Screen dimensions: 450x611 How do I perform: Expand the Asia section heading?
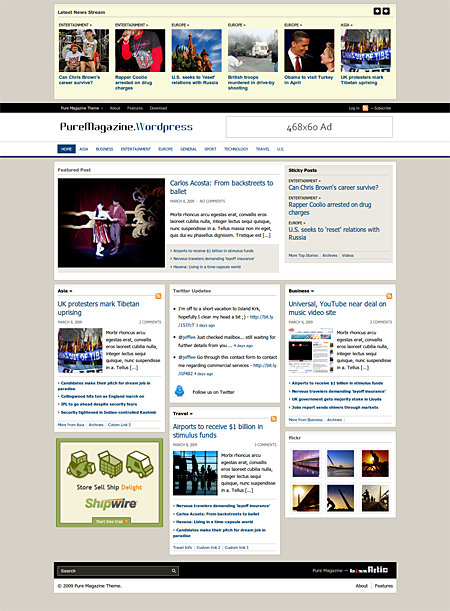(x=65, y=291)
